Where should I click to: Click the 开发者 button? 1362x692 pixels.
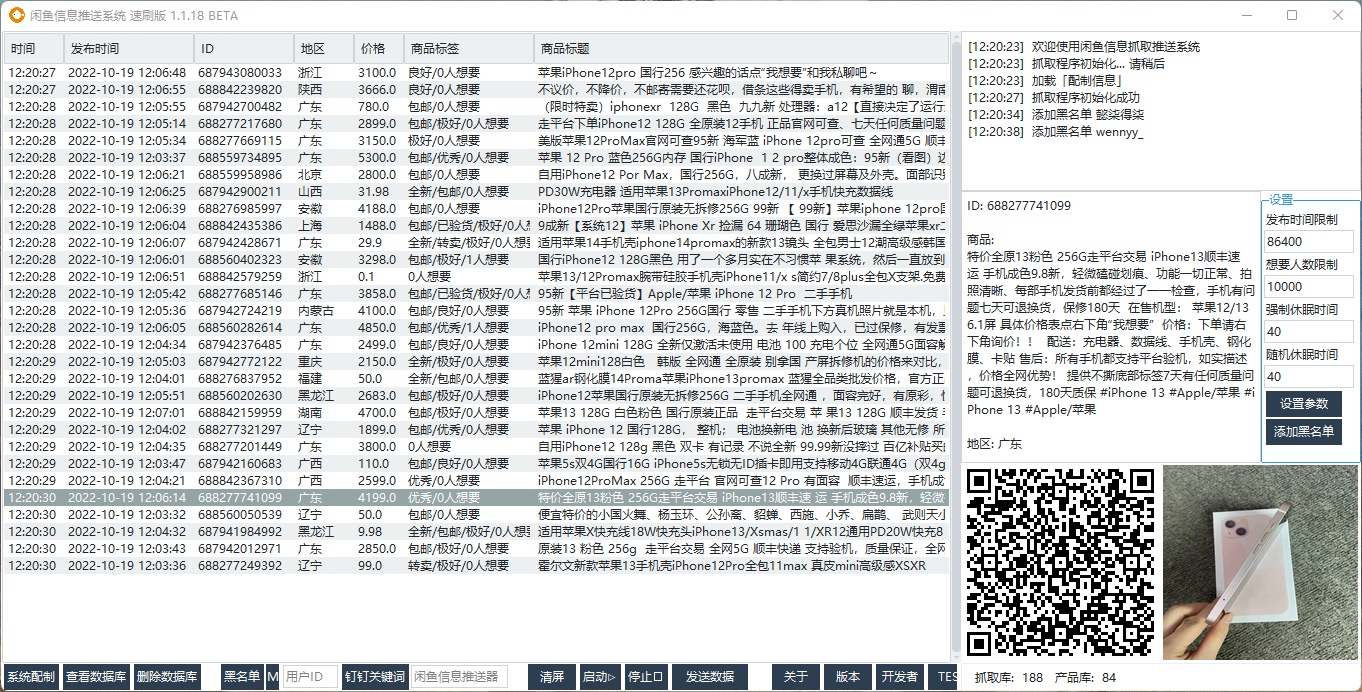click(x=899, y=677)
